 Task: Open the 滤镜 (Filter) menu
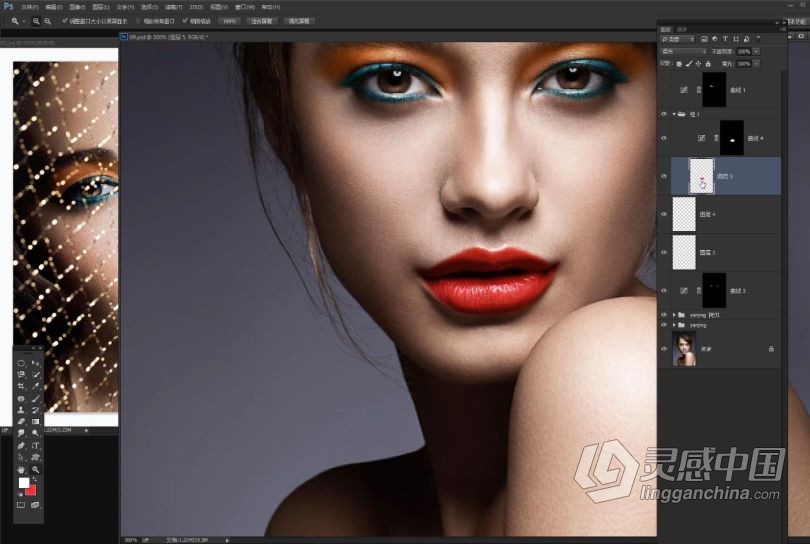(172, 7)
